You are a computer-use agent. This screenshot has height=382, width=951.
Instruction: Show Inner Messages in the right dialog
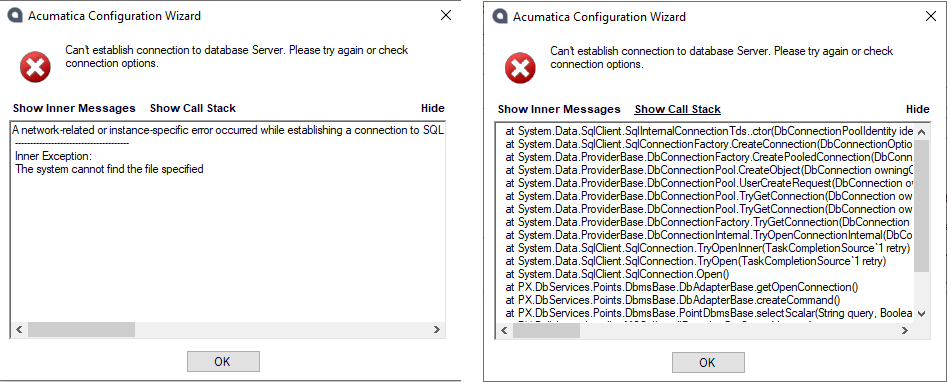[x=559, y=110]
